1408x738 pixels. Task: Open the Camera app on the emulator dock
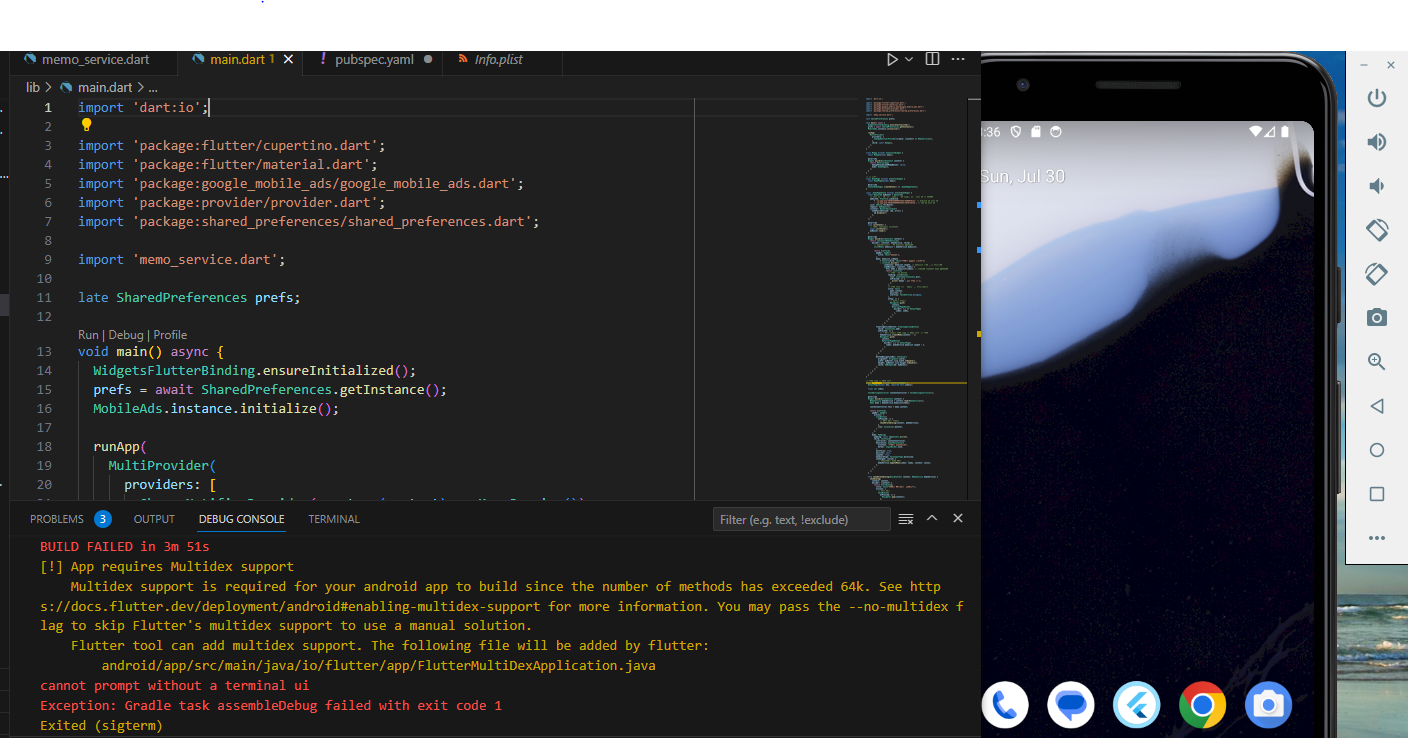(x=1268, y=706)
